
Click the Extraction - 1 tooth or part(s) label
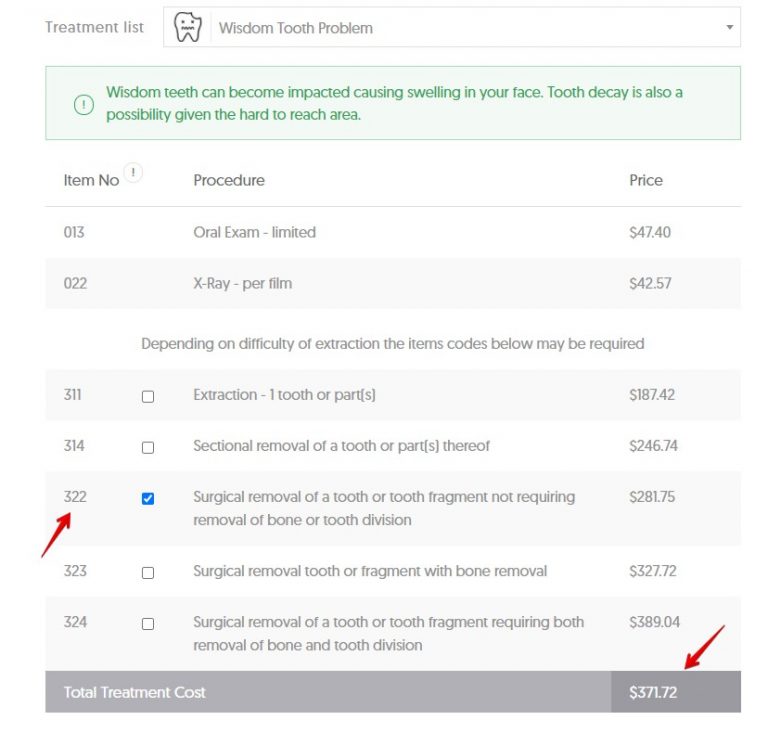(x=284, y=395)
